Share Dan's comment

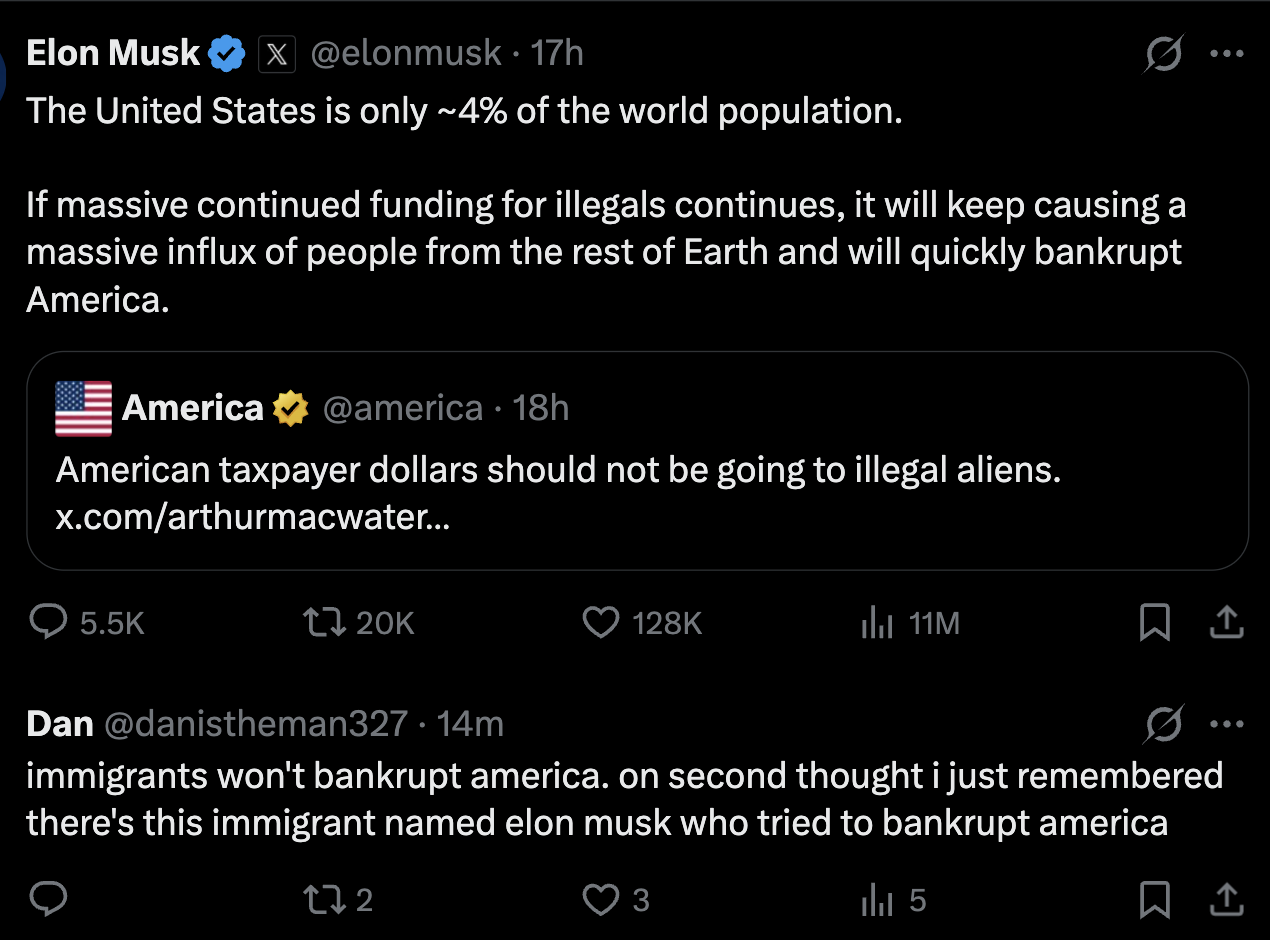[1226, 900]
